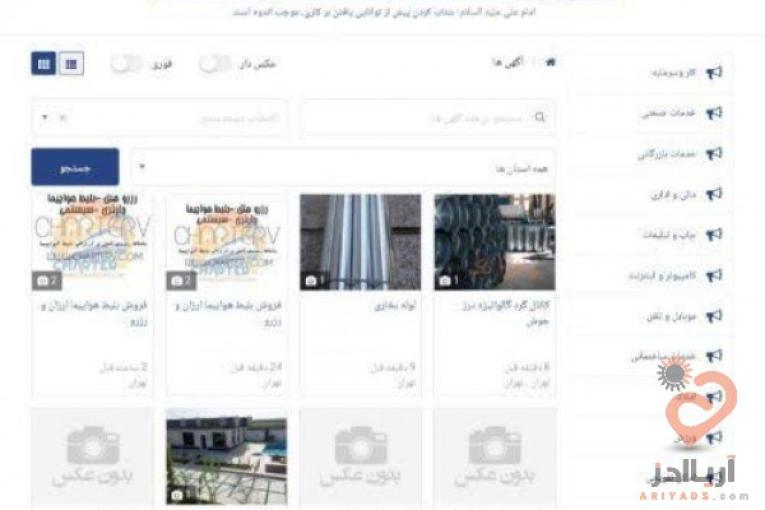Open flight ticket ad image posted 2 hours ago
This screenshot has width=765, height=510.
pos(92,242)
